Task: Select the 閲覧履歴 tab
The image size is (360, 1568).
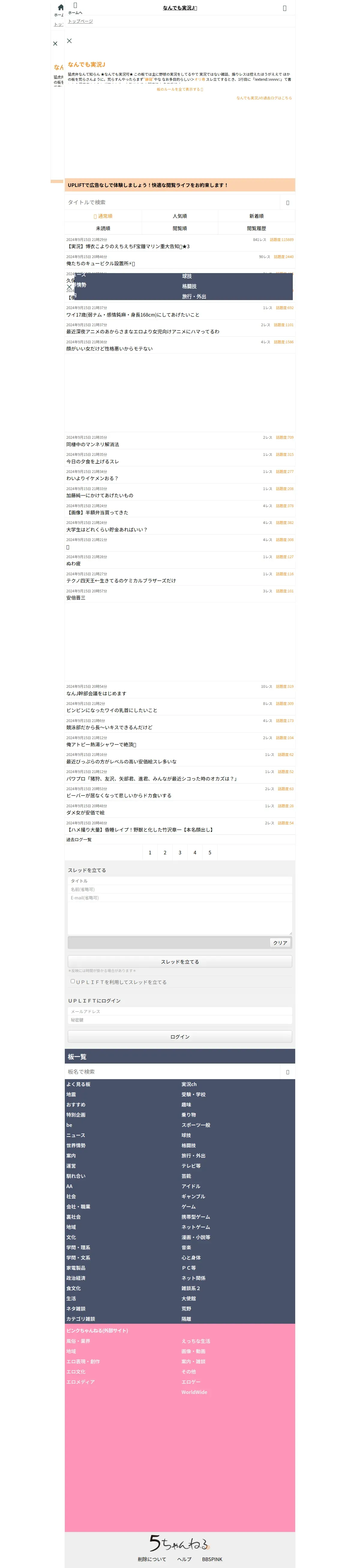Action: (x=256, y=228)
